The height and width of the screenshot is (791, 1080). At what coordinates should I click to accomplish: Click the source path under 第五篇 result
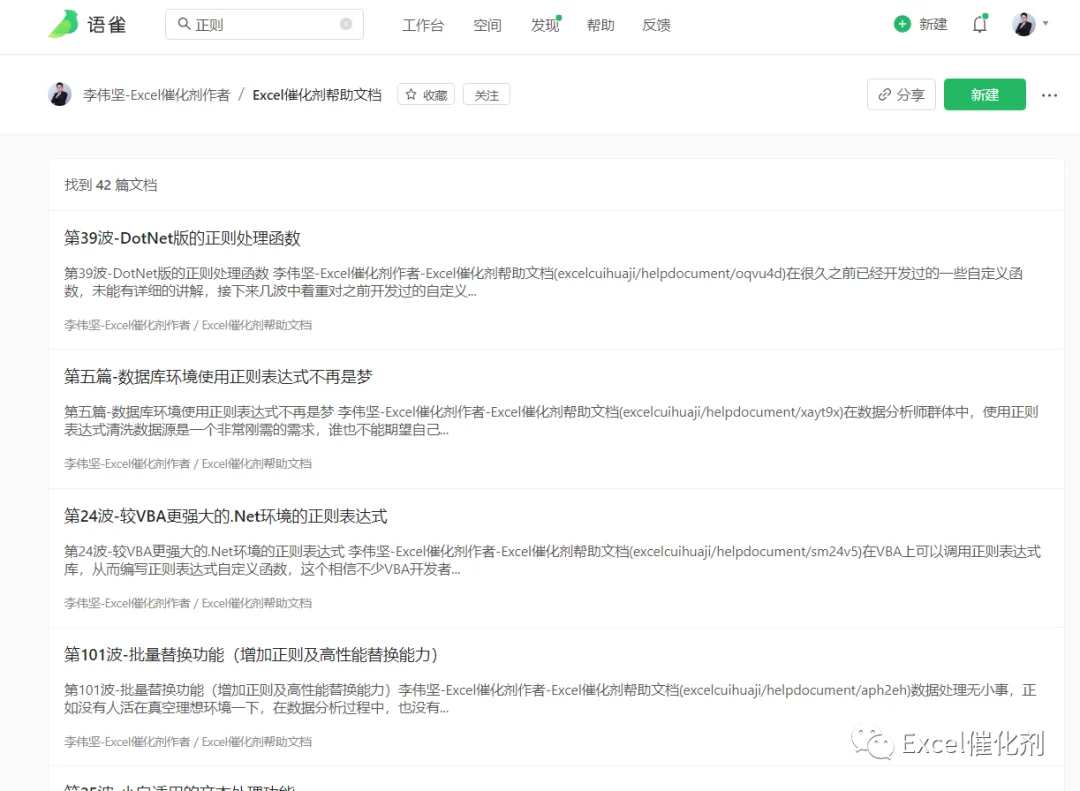coord(188,464)
